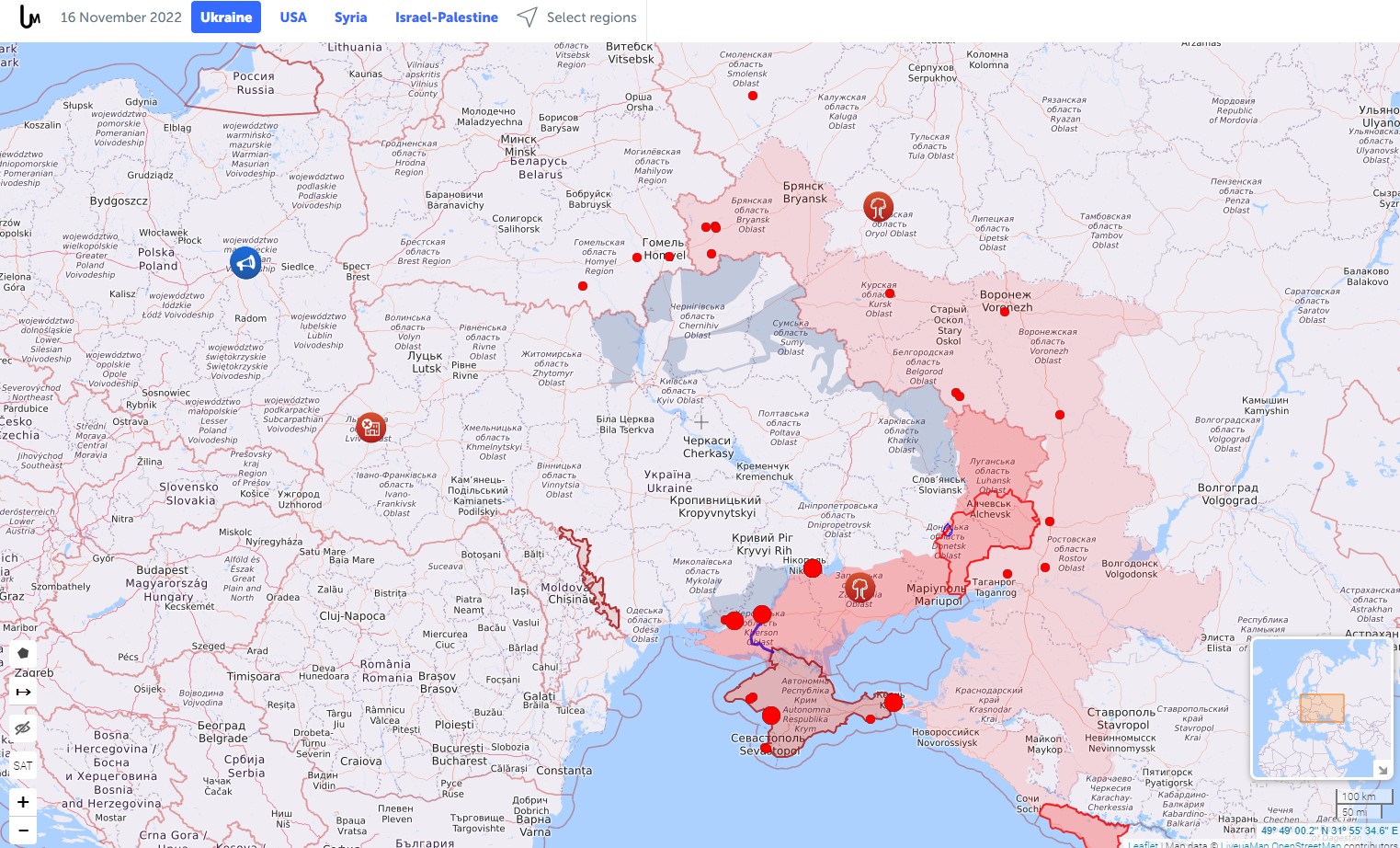Click the Kropyvnytskyi city label
The height and width of the screenshot is (848, 1400).
pos(717,507)
